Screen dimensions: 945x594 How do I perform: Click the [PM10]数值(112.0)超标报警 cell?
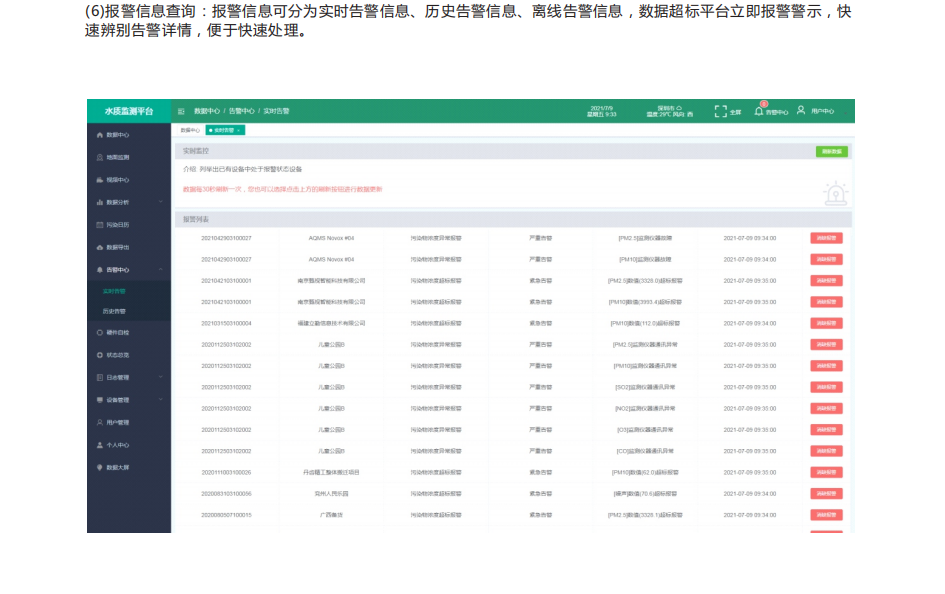click(x=645, y=324)
